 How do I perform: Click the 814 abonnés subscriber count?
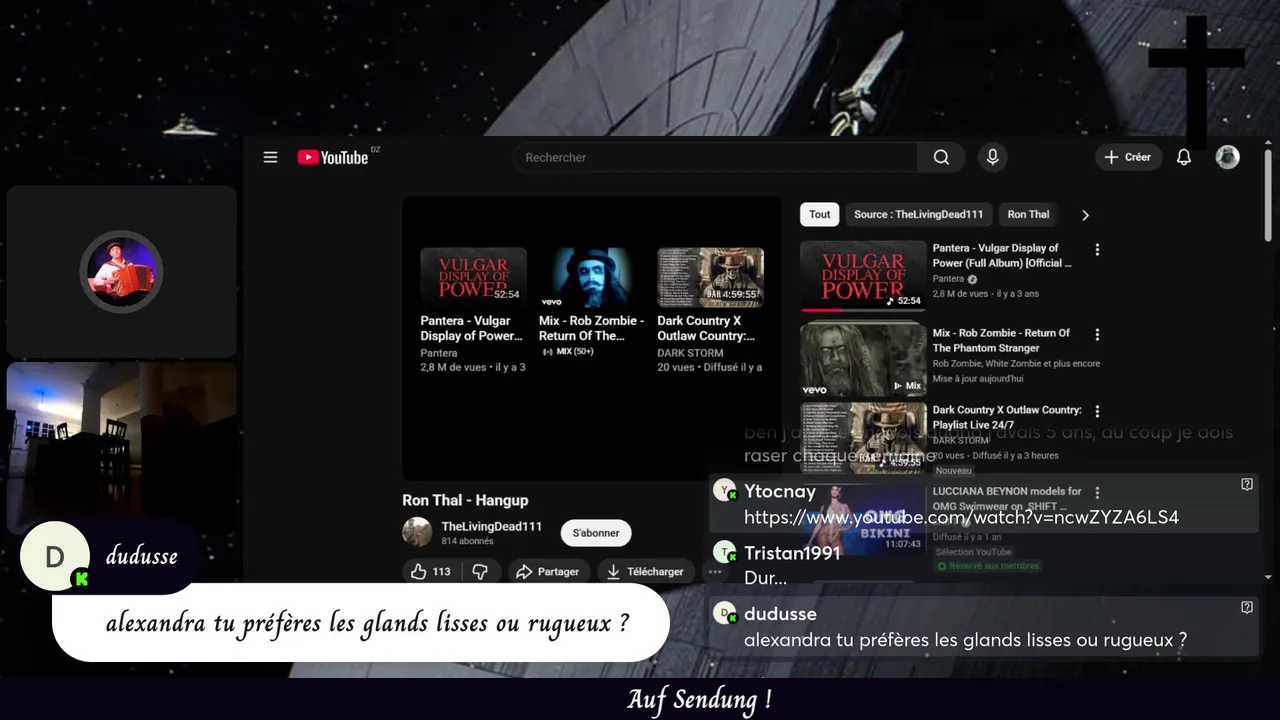[467, 541]
